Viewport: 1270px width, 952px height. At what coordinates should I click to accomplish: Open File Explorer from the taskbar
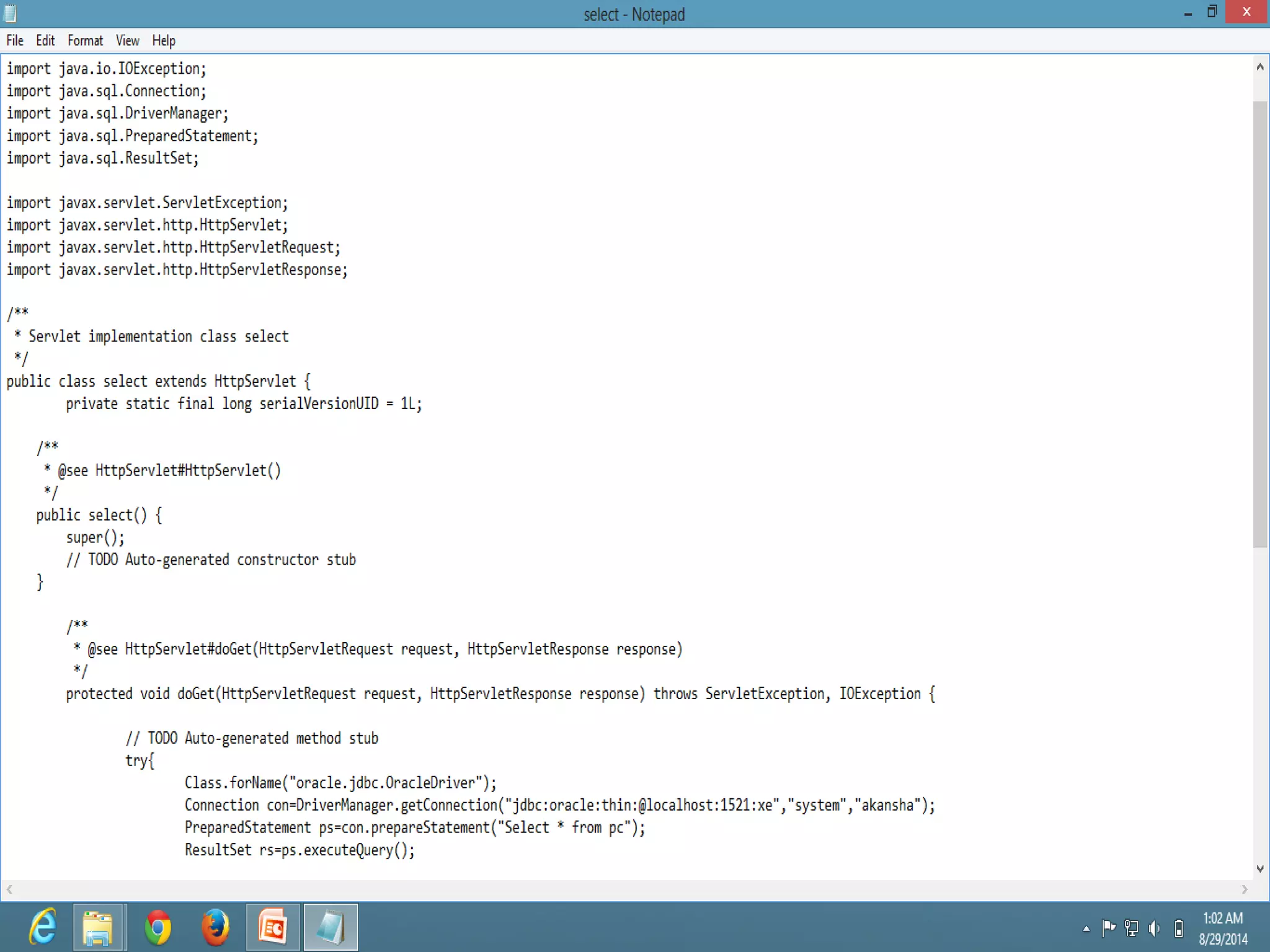coord(98,927)
